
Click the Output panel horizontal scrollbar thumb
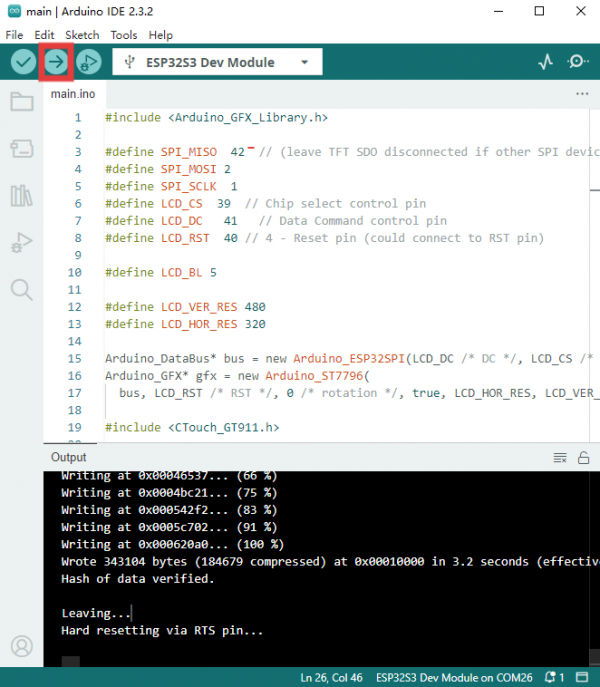click(x=71, y=661)
